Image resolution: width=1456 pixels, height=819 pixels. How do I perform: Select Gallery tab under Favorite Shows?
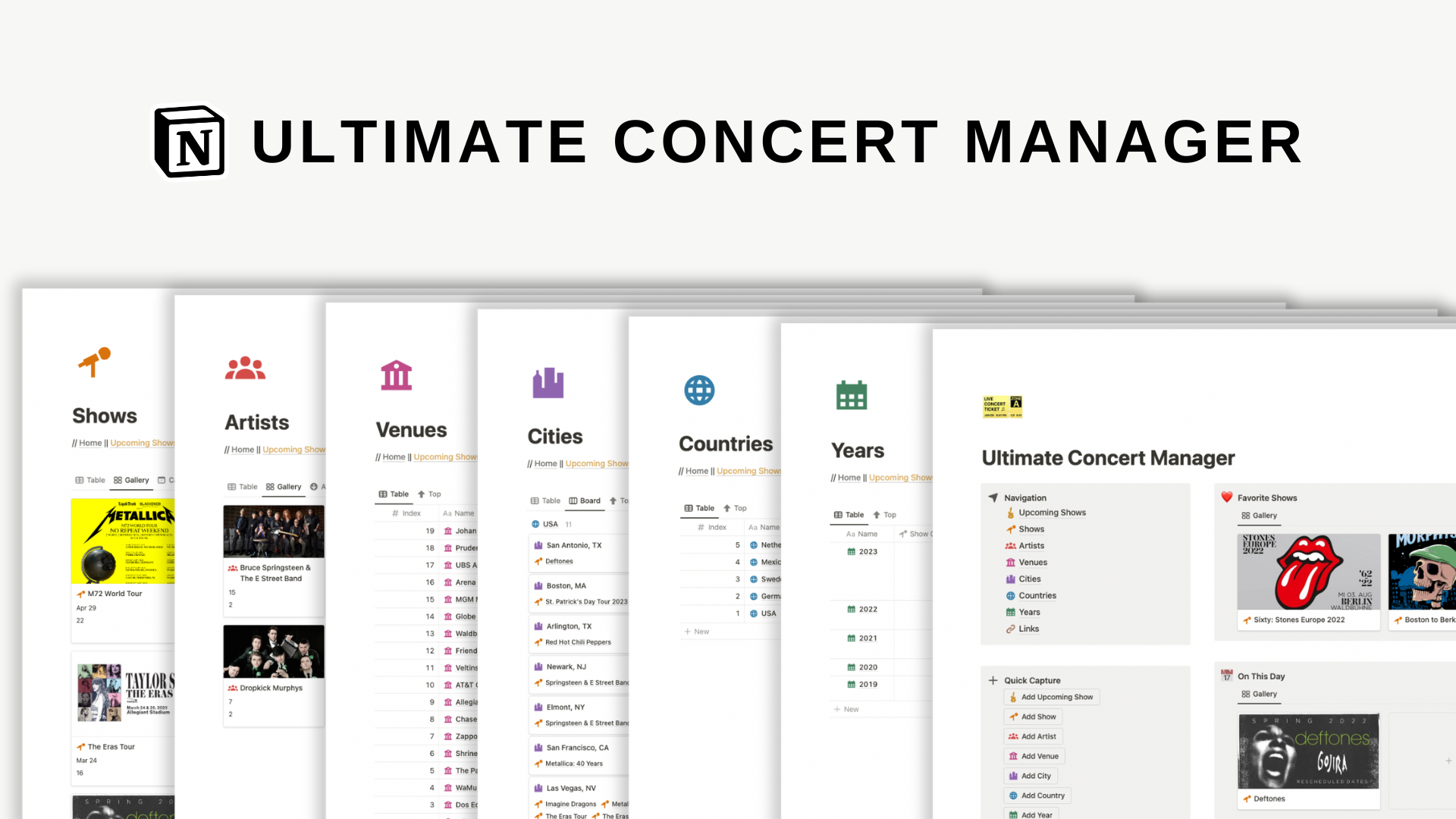(x=1259, y=516)
